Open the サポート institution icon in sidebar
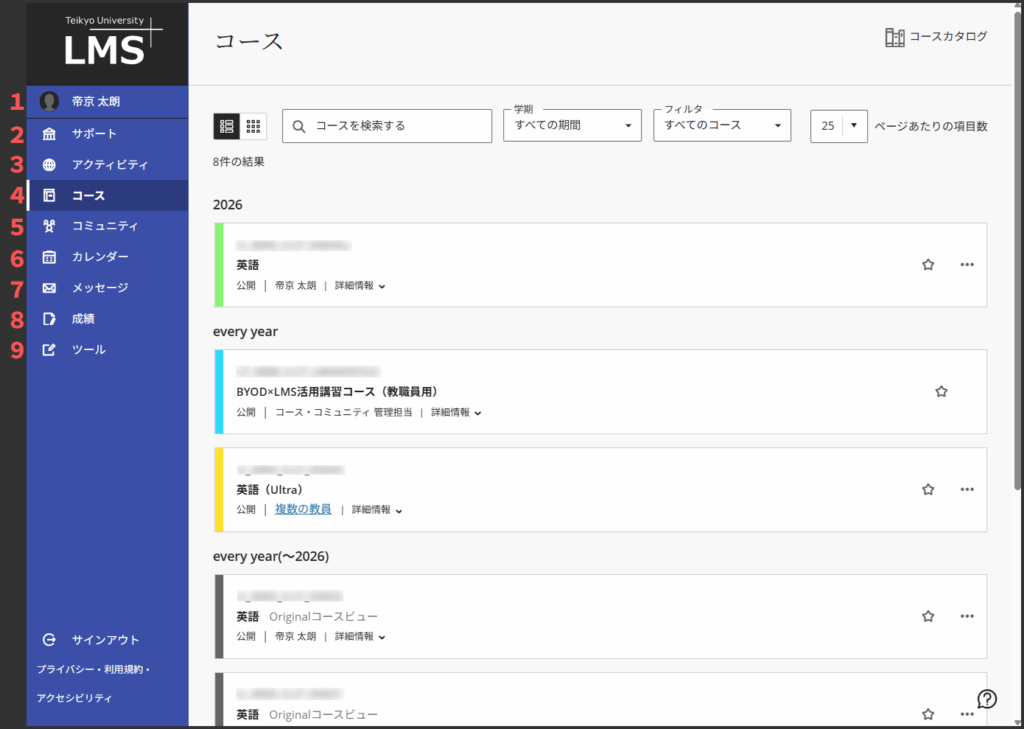 click(x=49, y=134)
